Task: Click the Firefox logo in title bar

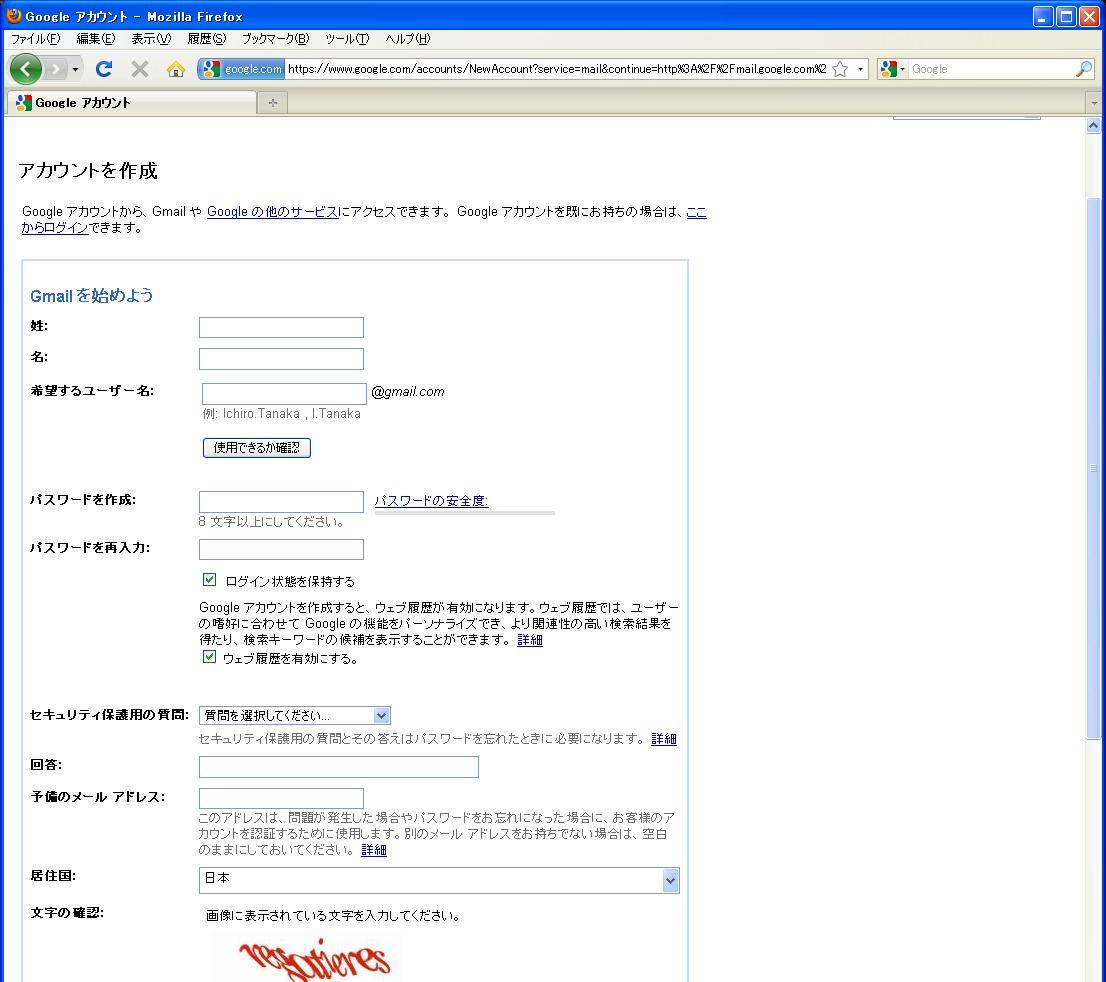Action: (13, 15)
